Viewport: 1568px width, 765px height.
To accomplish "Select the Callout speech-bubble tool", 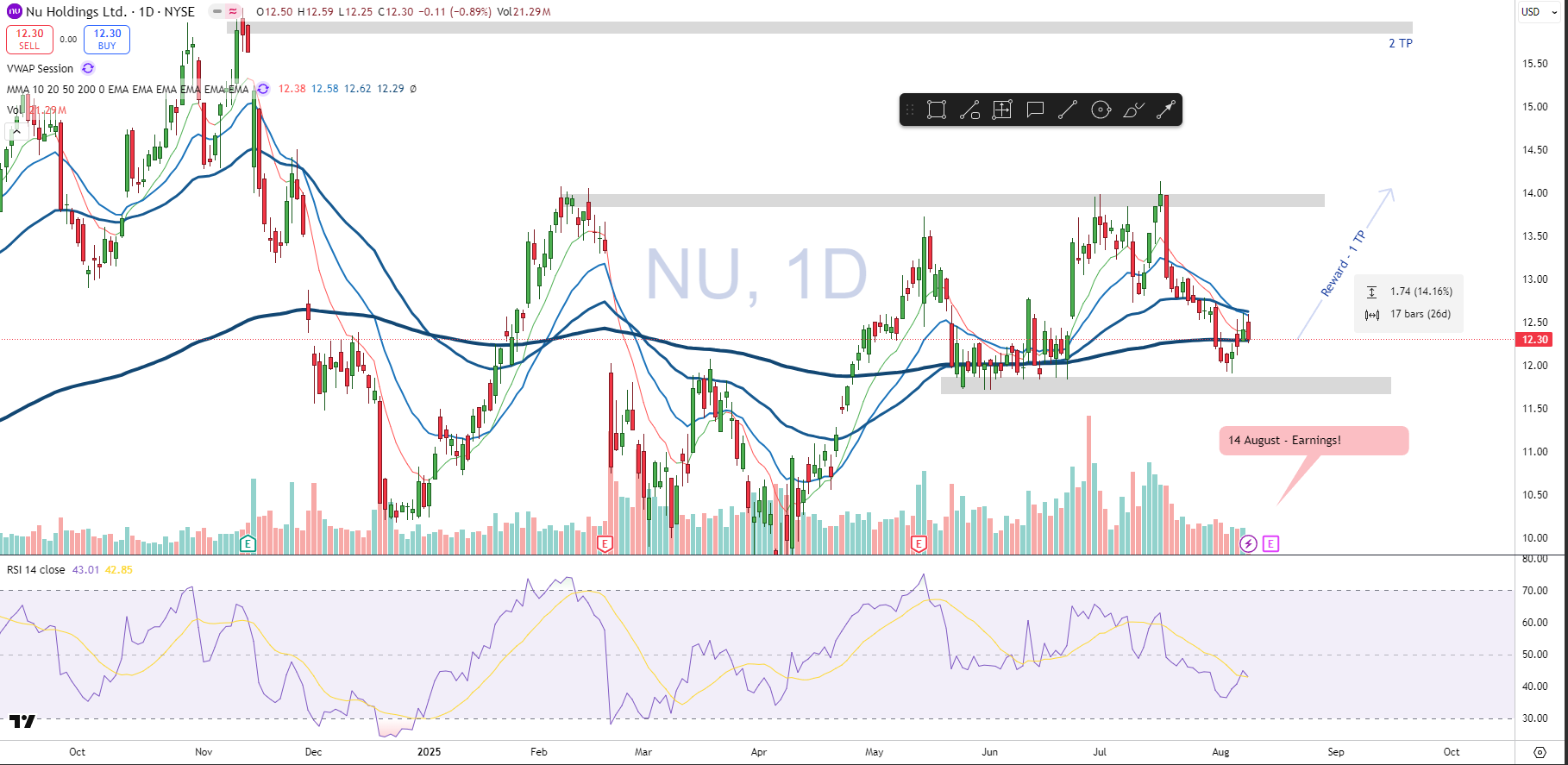I will (1035, 110).
